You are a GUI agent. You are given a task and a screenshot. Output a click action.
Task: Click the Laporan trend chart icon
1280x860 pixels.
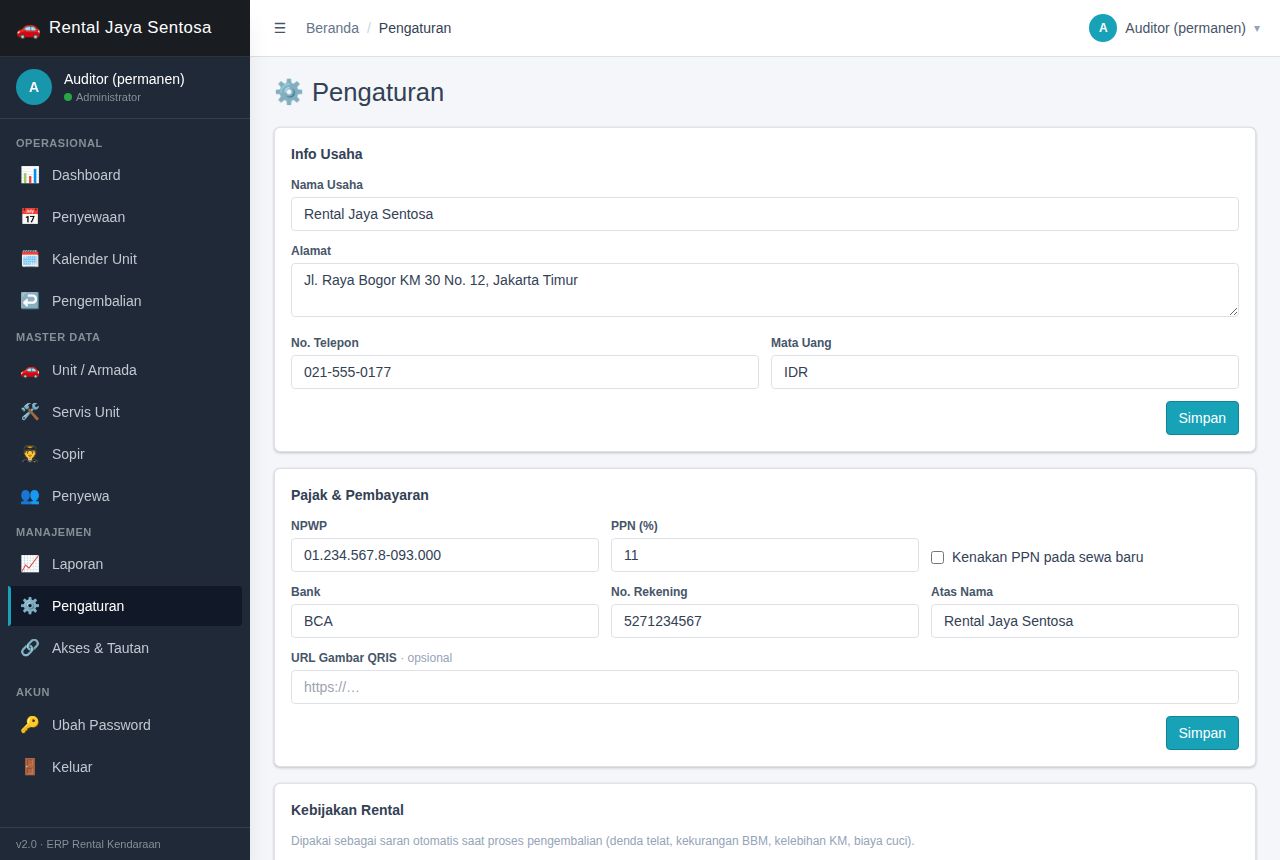(x=30, y=564)
